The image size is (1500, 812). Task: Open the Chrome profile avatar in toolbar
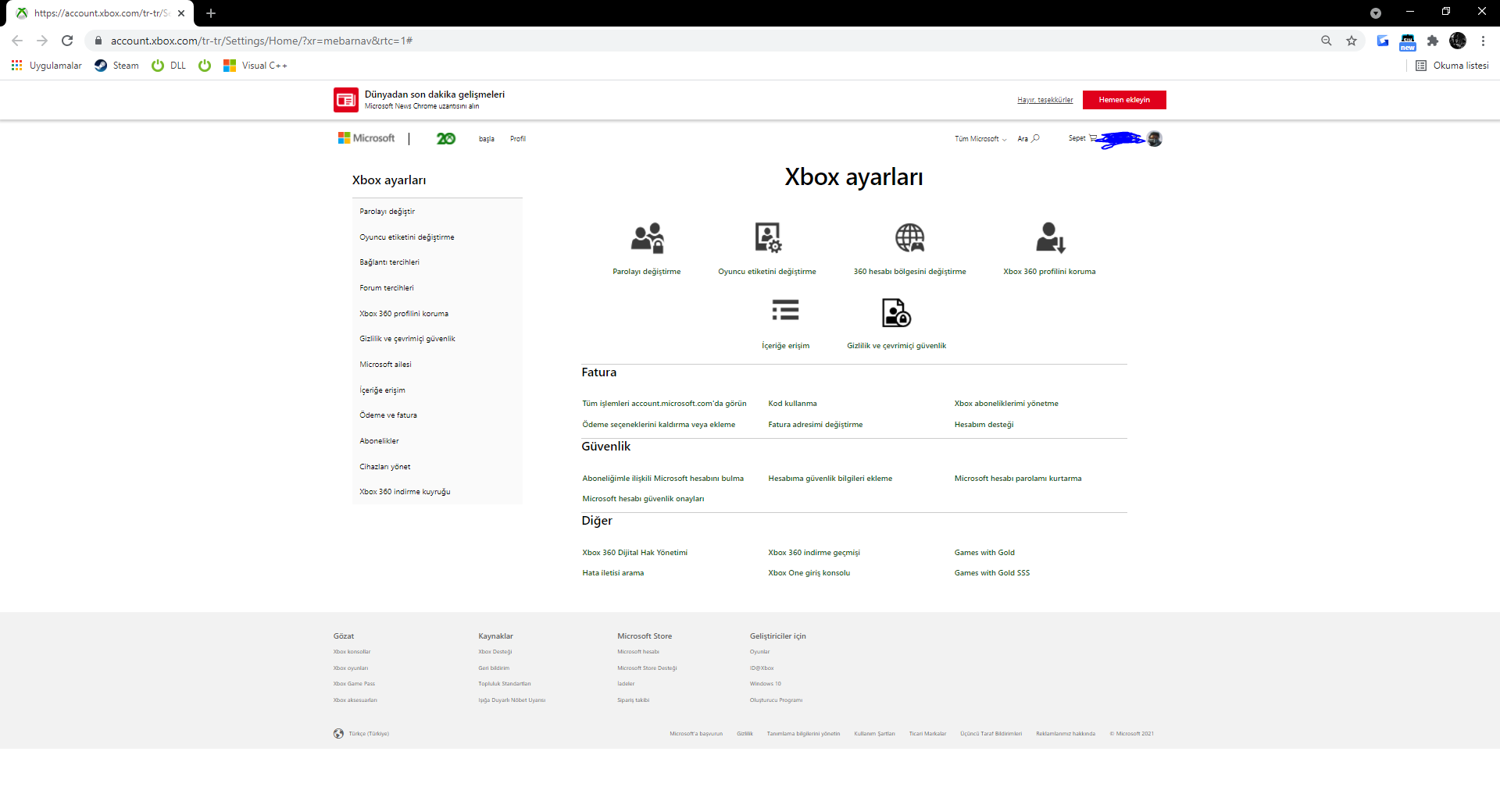coord(1458,41)
